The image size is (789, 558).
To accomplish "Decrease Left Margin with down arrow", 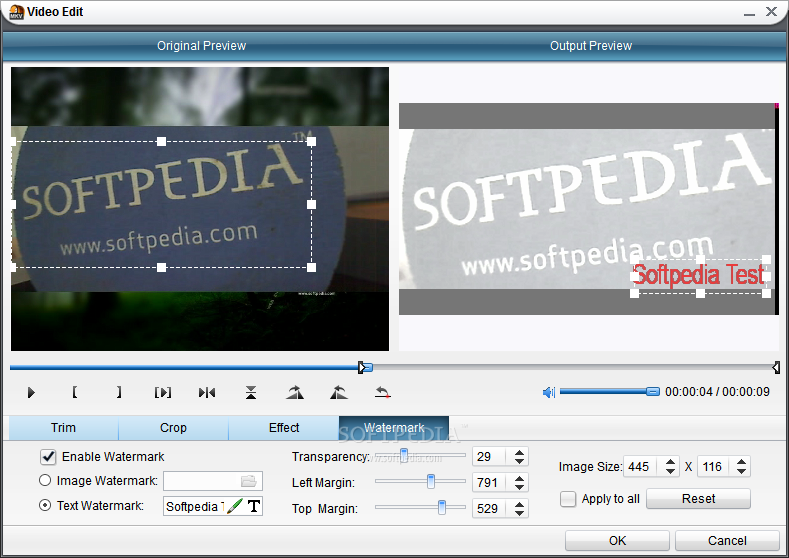I will coord(520,487).
